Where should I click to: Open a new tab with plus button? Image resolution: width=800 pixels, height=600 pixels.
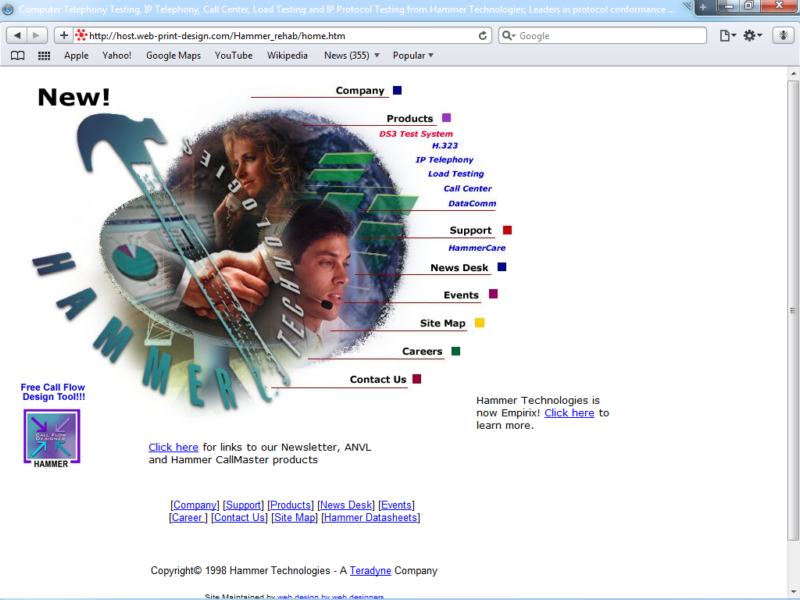point(703,7)
